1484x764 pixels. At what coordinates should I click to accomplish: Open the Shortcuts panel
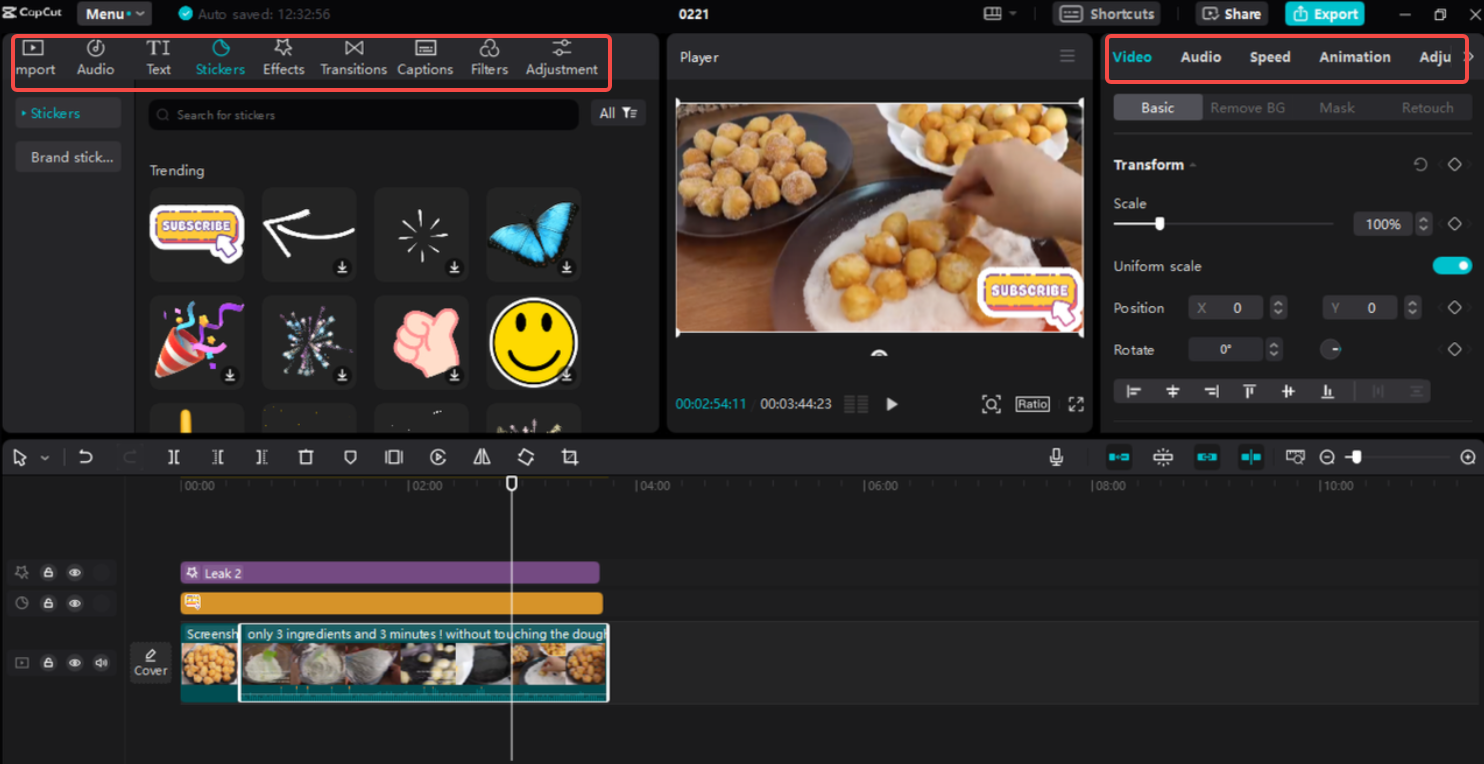(x=1107, y=14)
